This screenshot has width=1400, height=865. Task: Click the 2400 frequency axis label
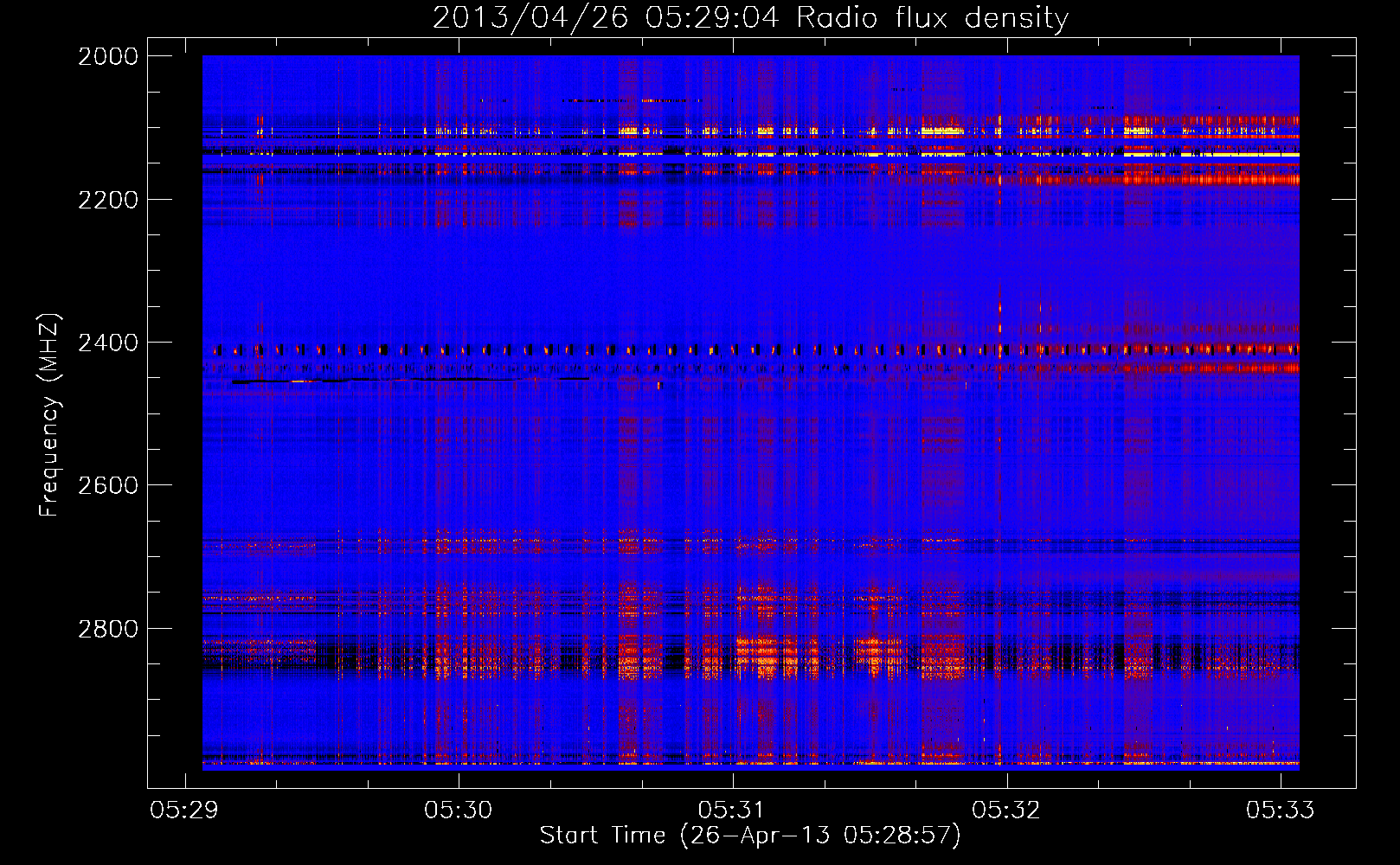tap(108, 343)
